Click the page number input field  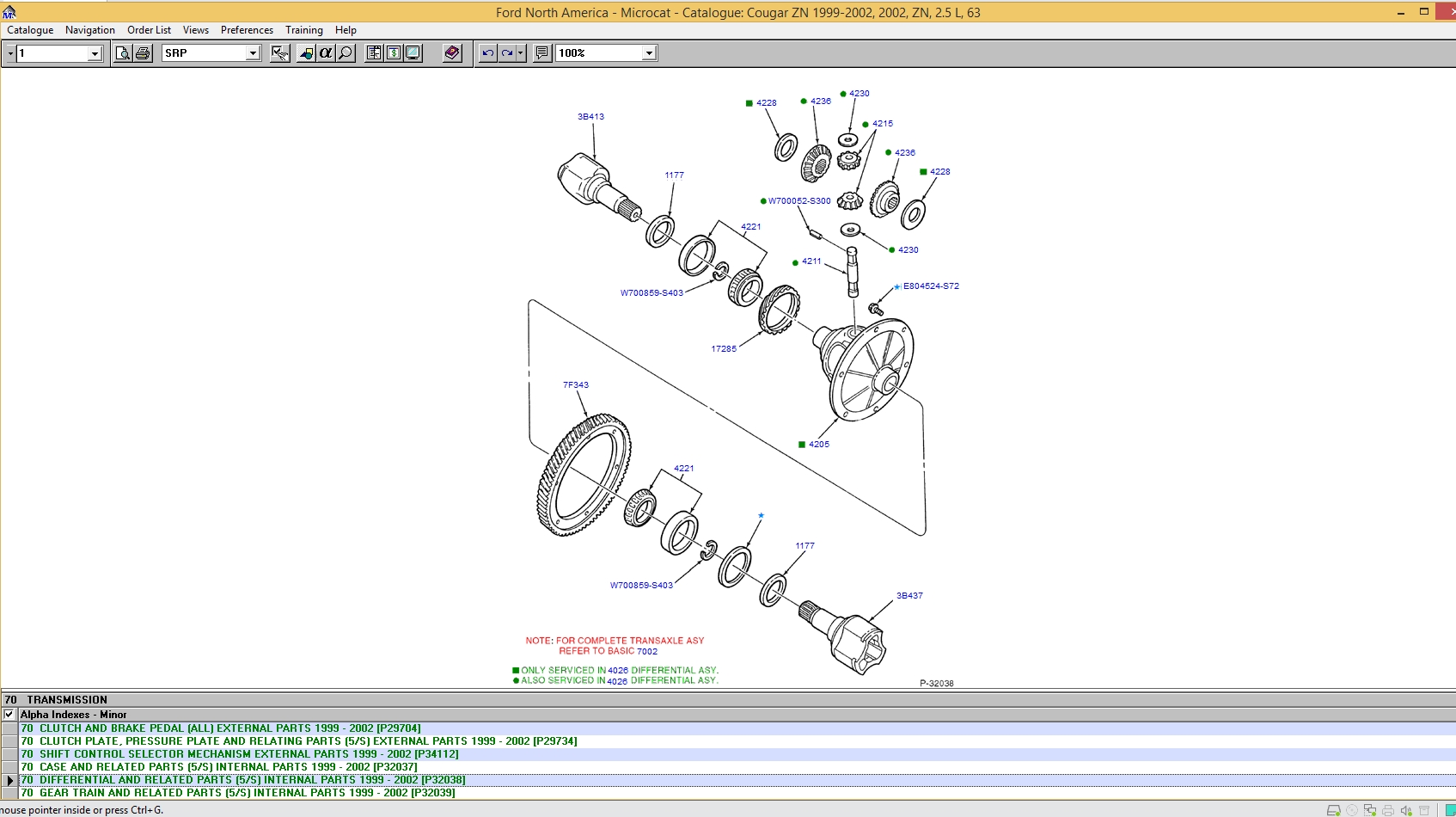[52, 53]
